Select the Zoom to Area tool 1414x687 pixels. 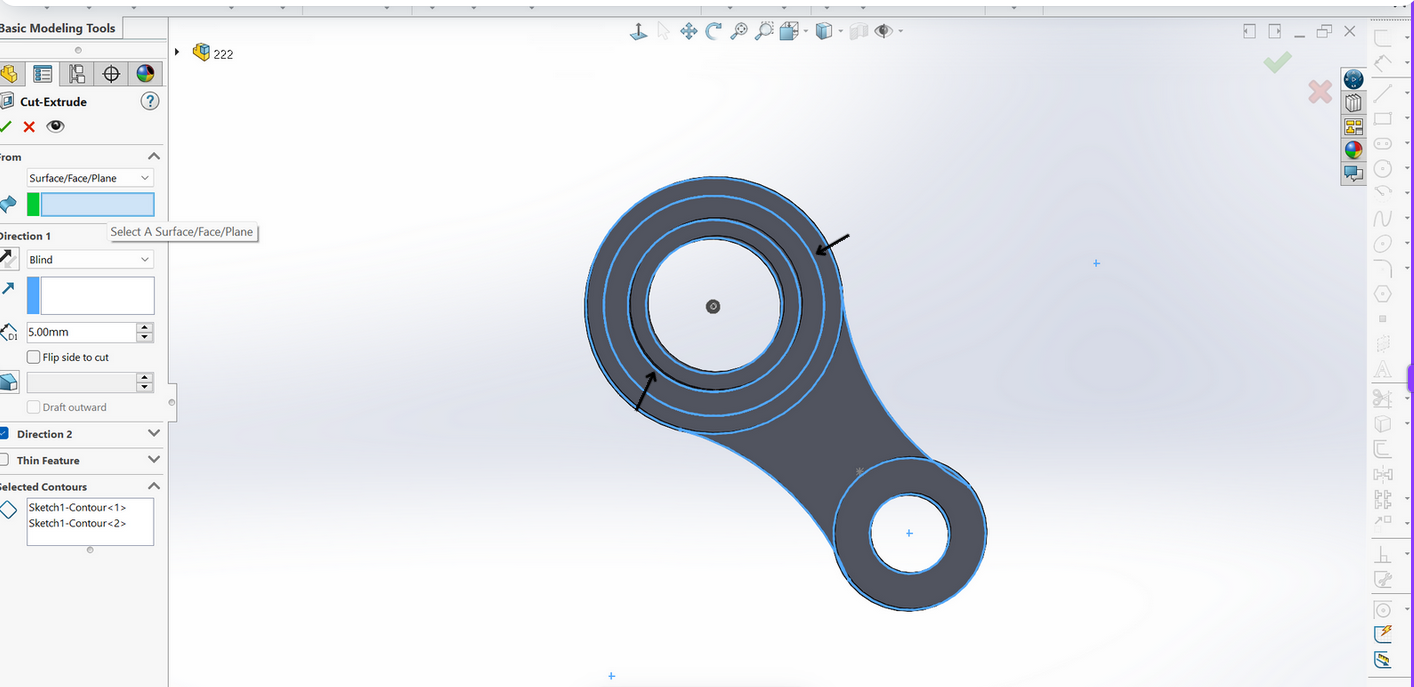[x=764, y=32]
